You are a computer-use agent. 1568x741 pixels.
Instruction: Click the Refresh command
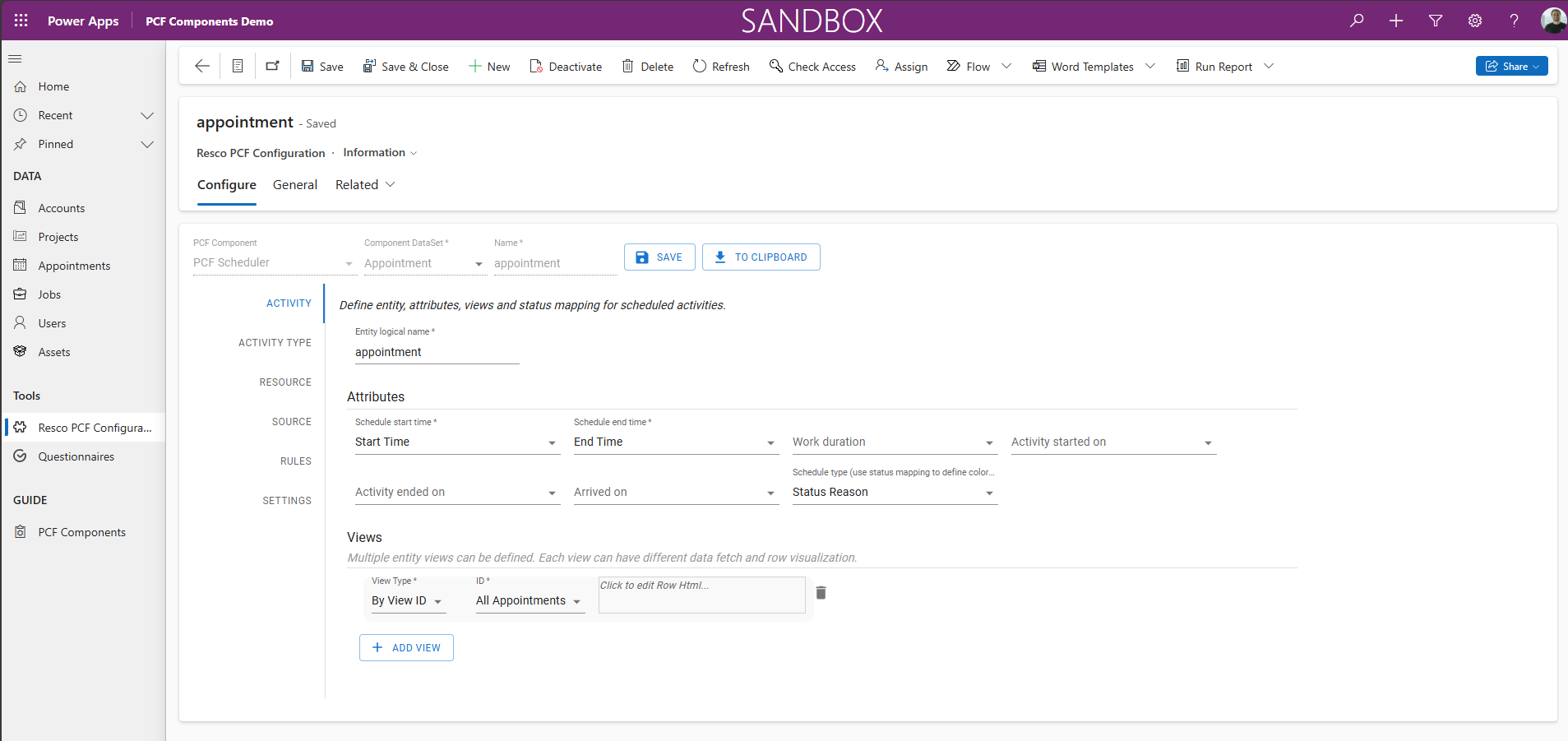click(721, 67)
